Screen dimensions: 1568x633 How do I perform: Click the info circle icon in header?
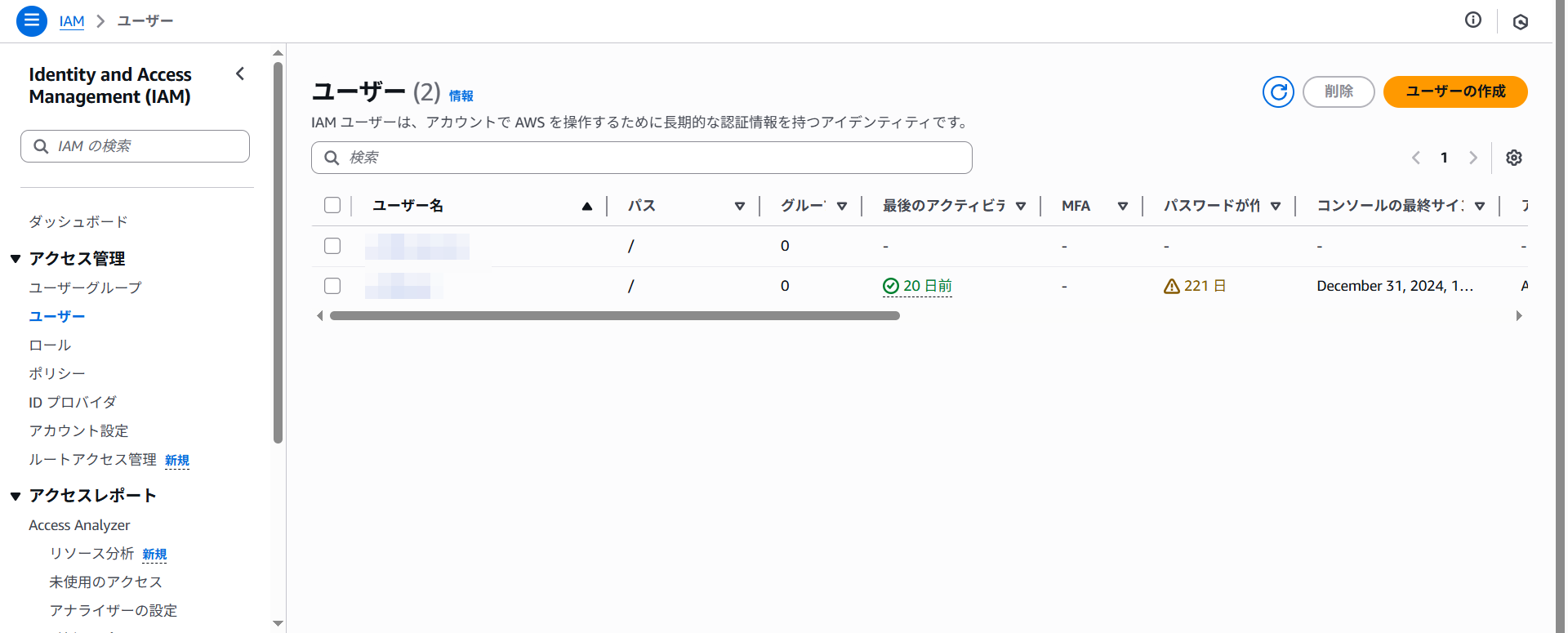click(x=1472, y=20)
